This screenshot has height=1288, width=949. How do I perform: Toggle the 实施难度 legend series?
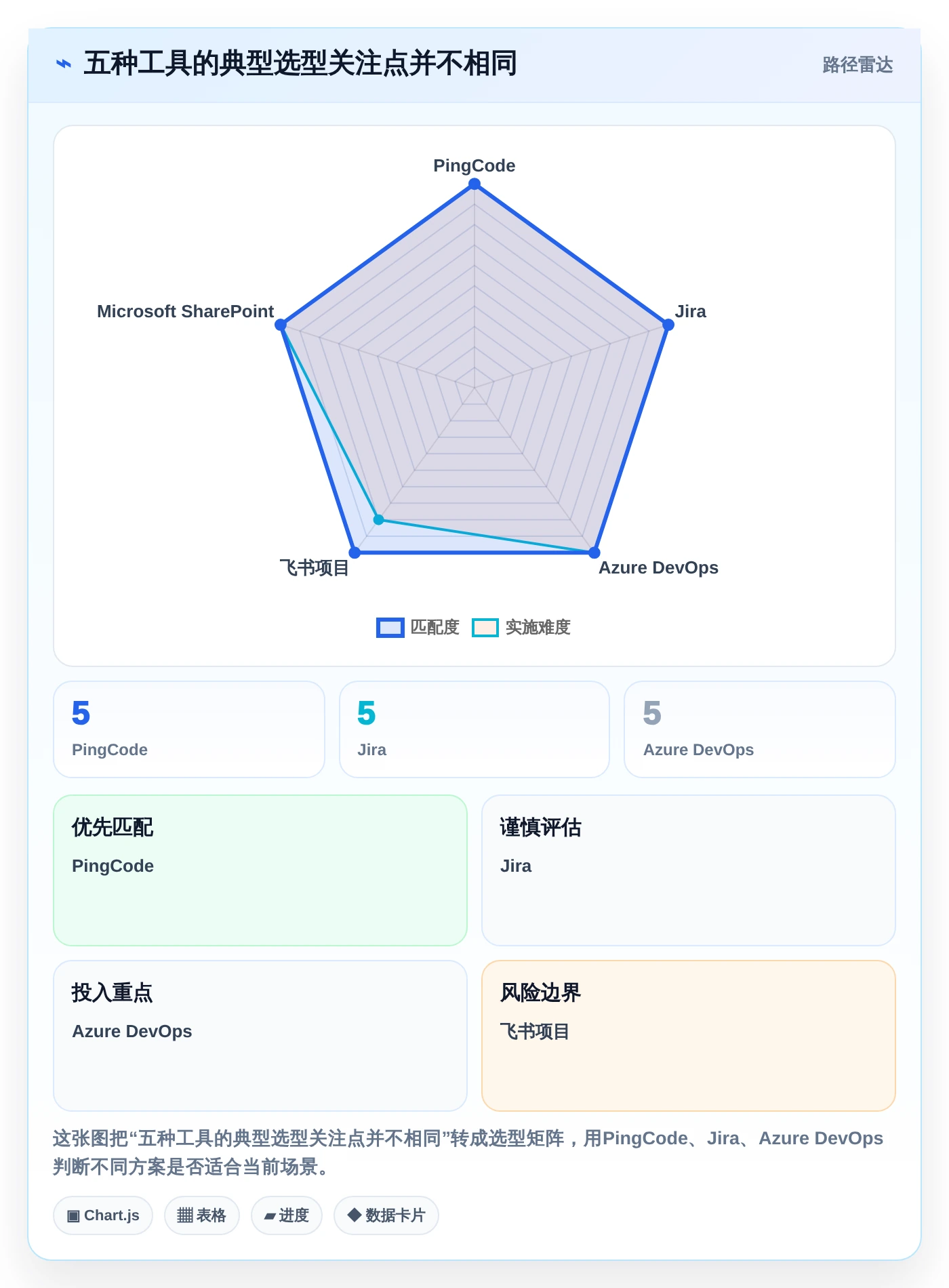pyautogui.click(x=521, y=627)
